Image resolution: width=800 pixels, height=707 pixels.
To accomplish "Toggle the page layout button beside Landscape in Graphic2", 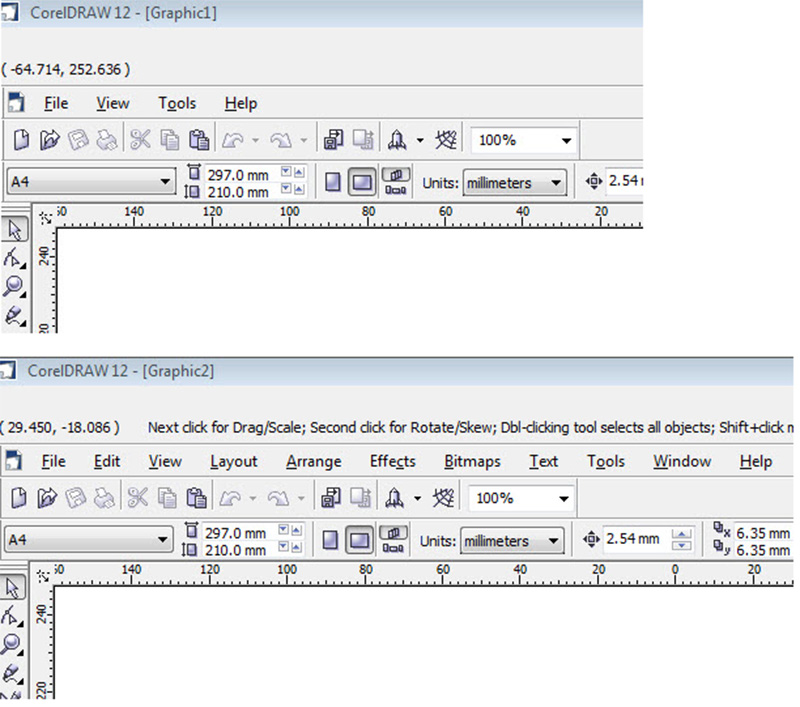I will pos(395,541).
